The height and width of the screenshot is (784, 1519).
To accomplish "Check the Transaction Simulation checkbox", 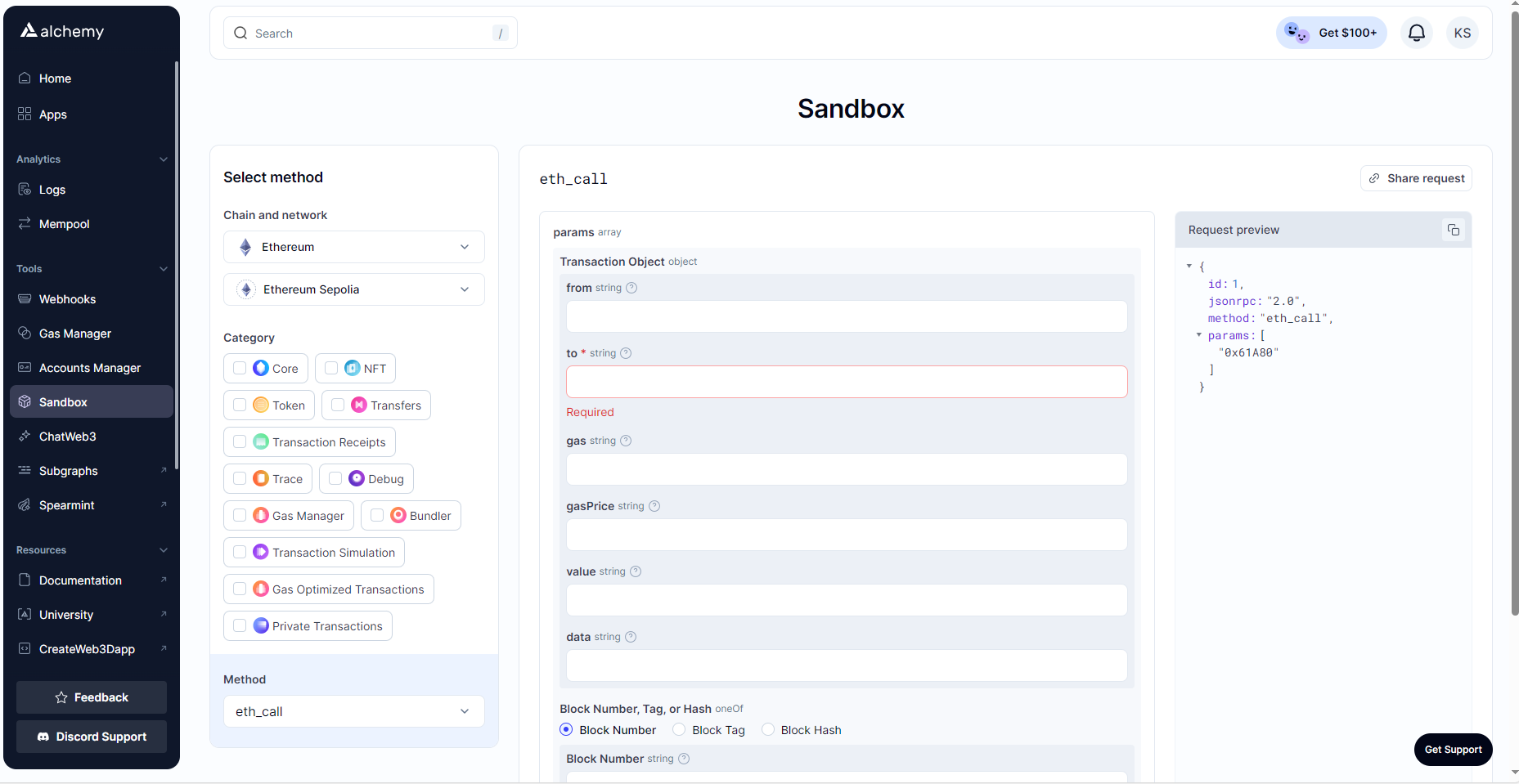I will pos(240,553).
